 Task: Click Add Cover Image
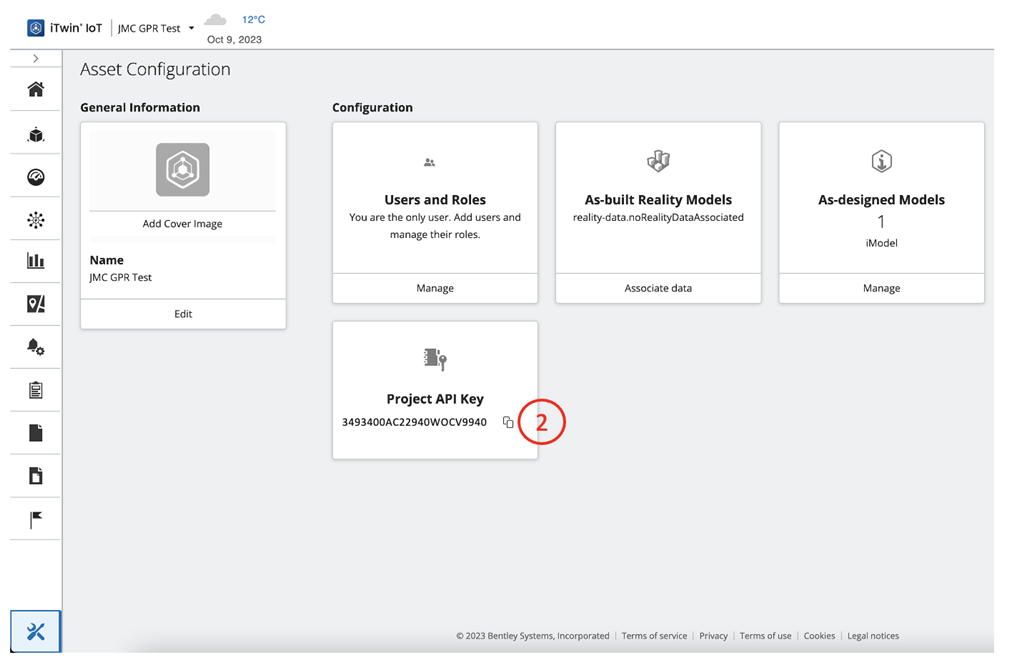(182, 223)
